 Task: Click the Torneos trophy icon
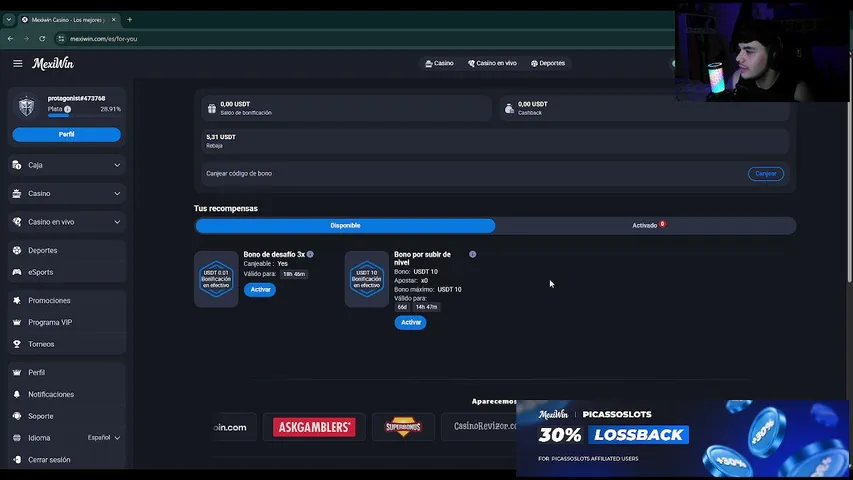pyautogui.click(x=17, y=344)
